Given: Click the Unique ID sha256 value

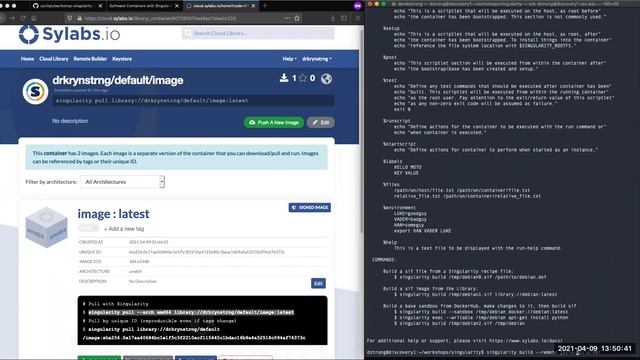Looking at the screenshot, I should coord(207,252).
